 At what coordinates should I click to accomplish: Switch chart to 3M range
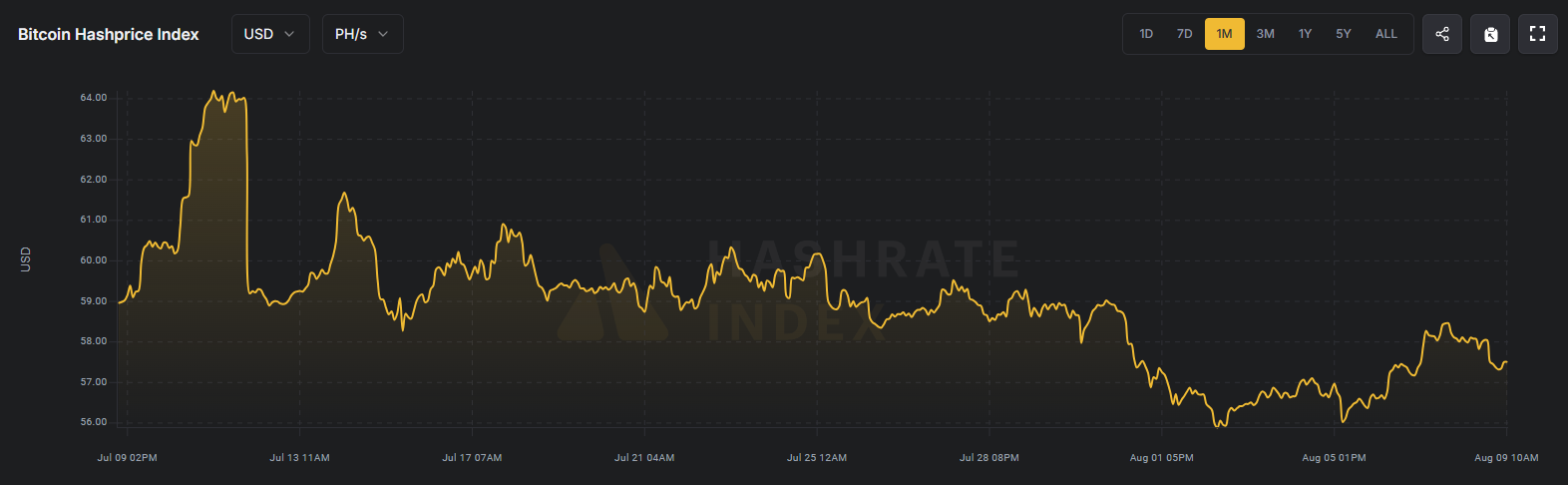[1265, 34]
